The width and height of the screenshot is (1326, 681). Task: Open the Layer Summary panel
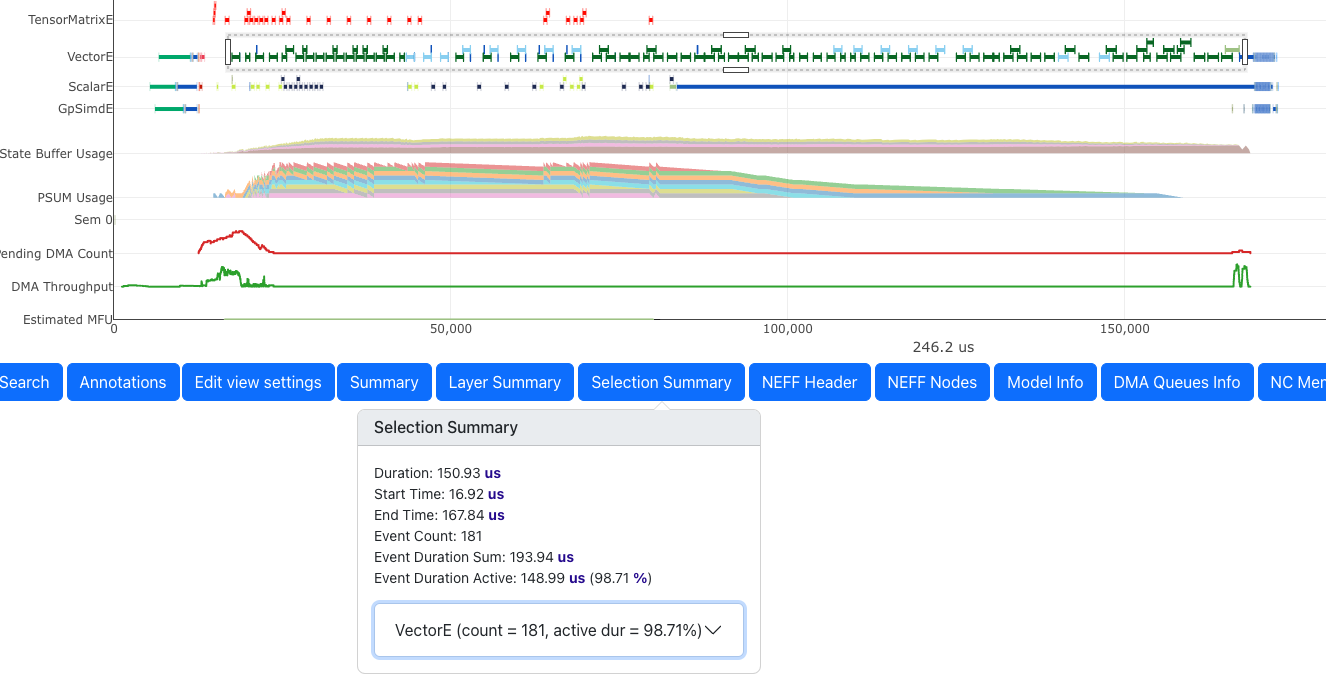(504, 382)
